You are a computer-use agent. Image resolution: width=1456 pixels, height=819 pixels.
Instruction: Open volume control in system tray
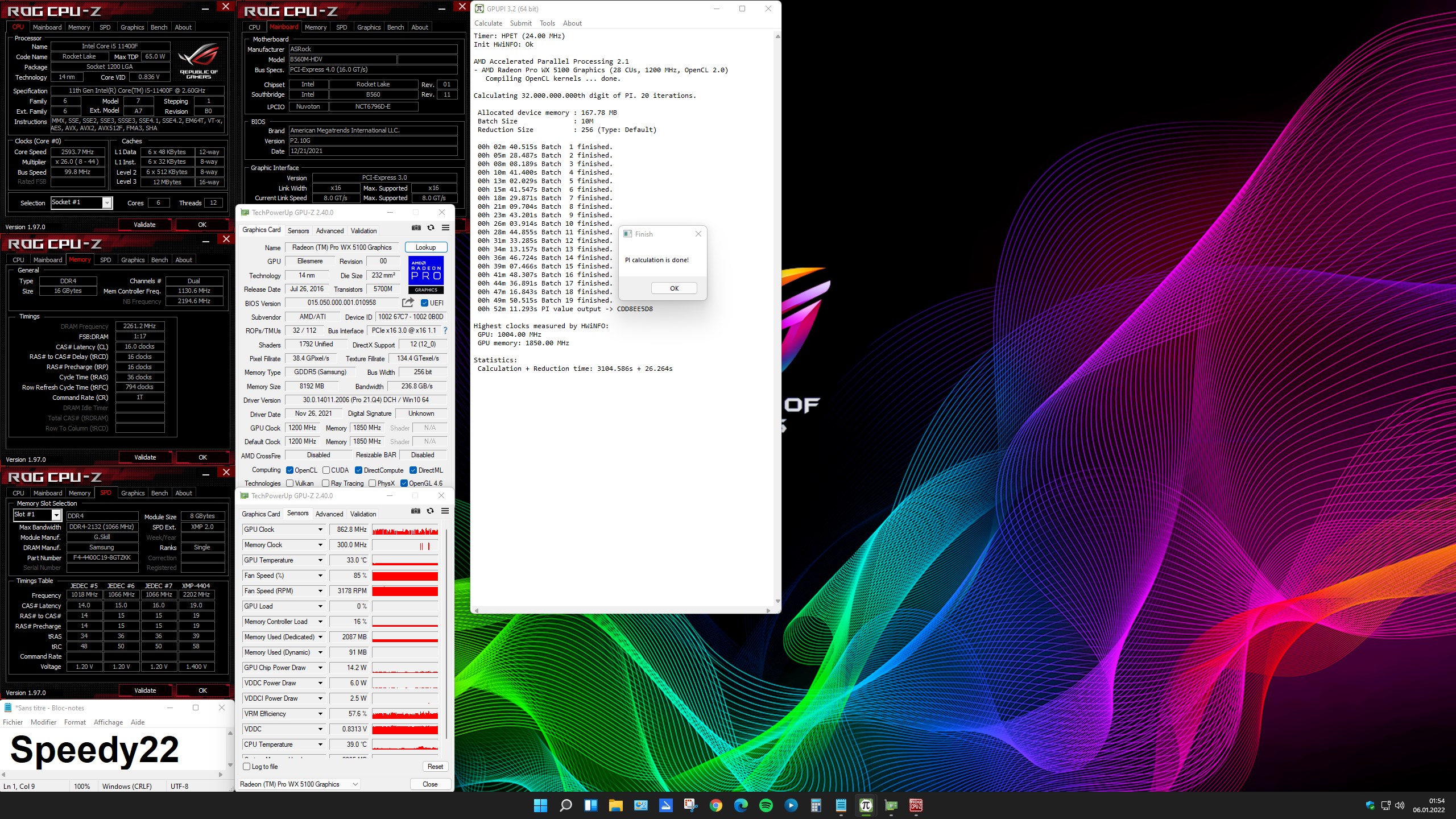pyautogui.click(x=1400, y=805)
